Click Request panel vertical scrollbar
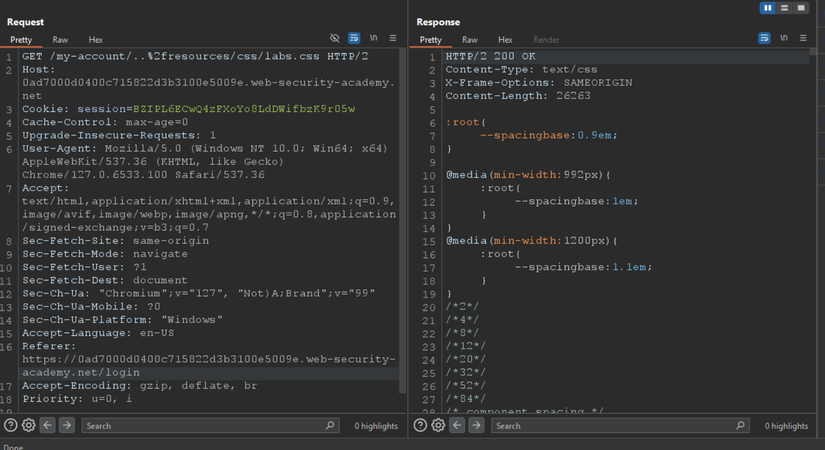The image size is (825, 450). [403, 221]
